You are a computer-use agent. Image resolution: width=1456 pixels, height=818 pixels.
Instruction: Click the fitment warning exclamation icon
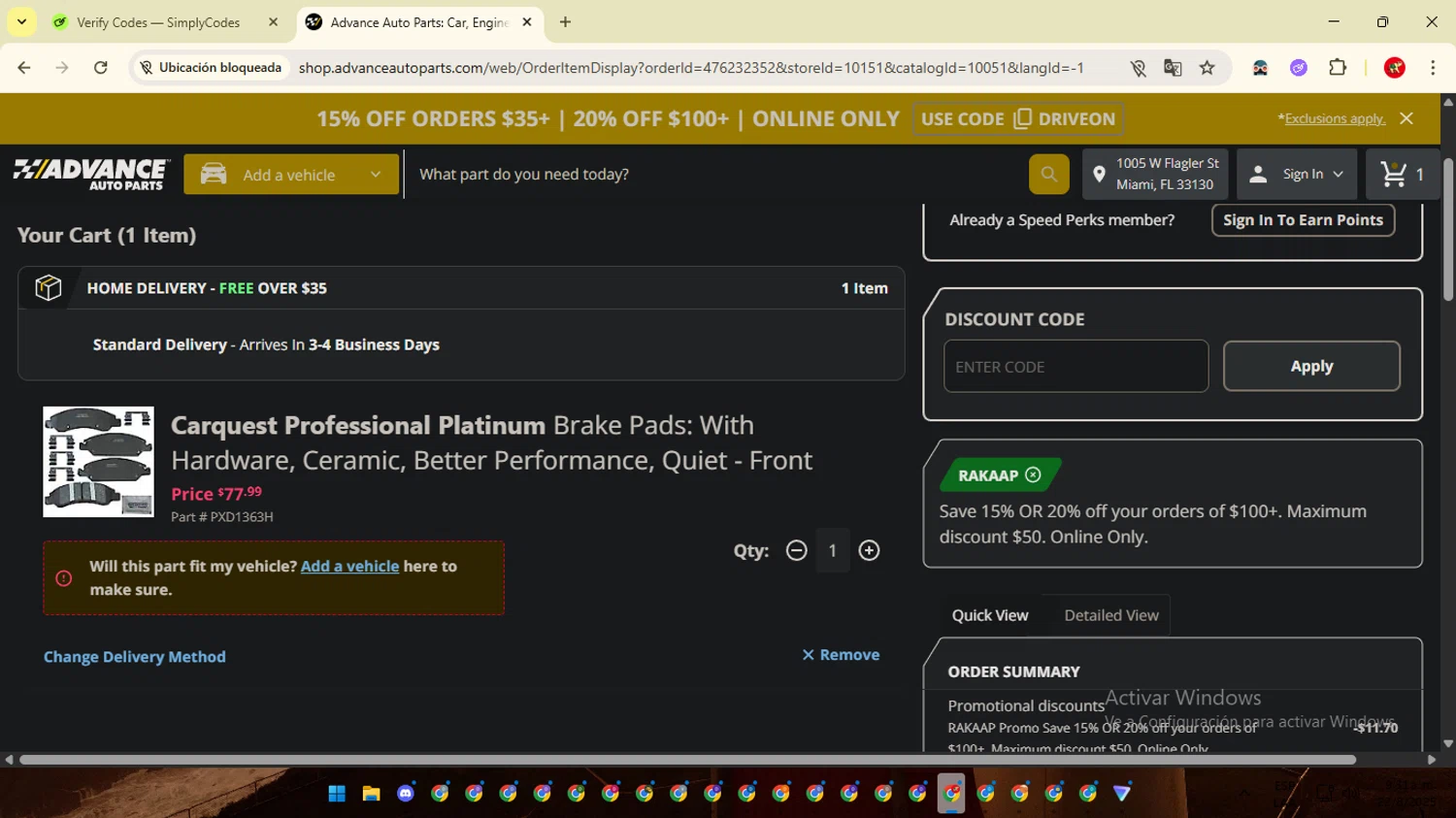point(64,578)
